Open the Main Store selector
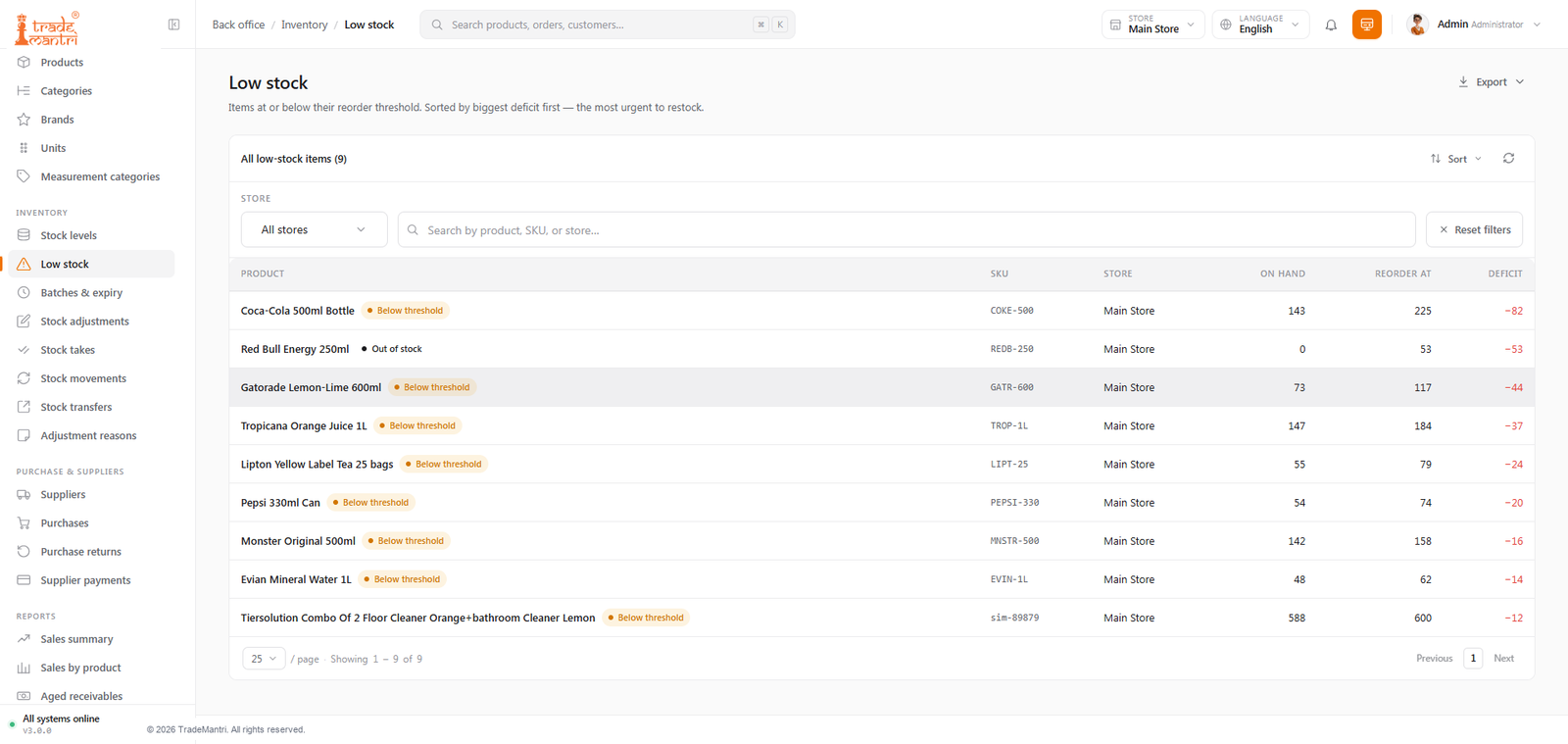Image resolution: width=1568 pixels, height=744 pixels. point(1152,25)
